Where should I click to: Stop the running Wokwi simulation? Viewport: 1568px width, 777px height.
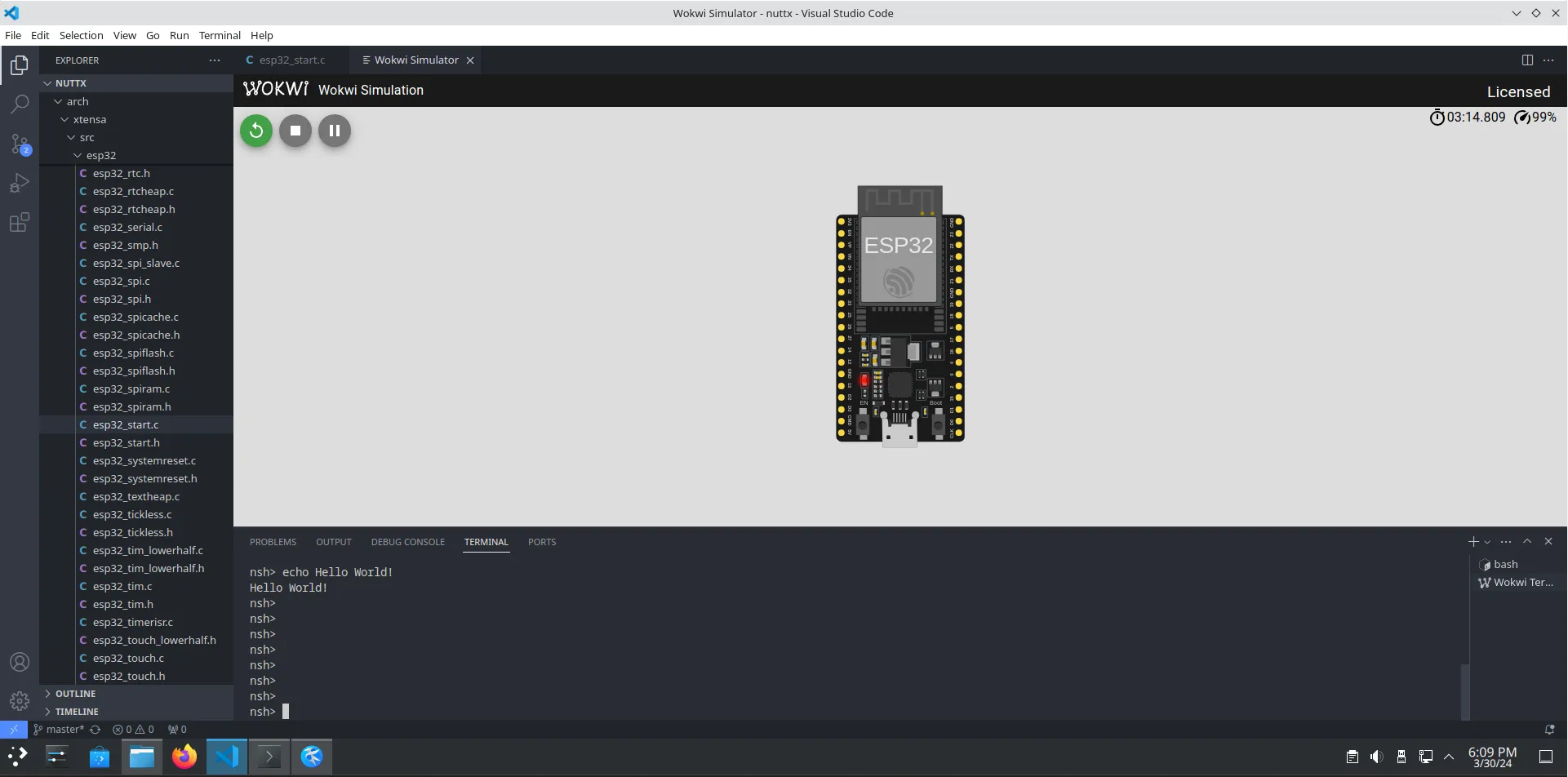295,131
